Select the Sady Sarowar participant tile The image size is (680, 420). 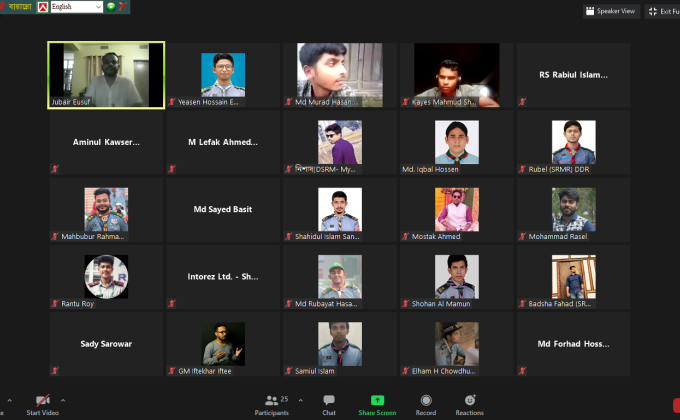pyautogui.click(x=106, y=344)
